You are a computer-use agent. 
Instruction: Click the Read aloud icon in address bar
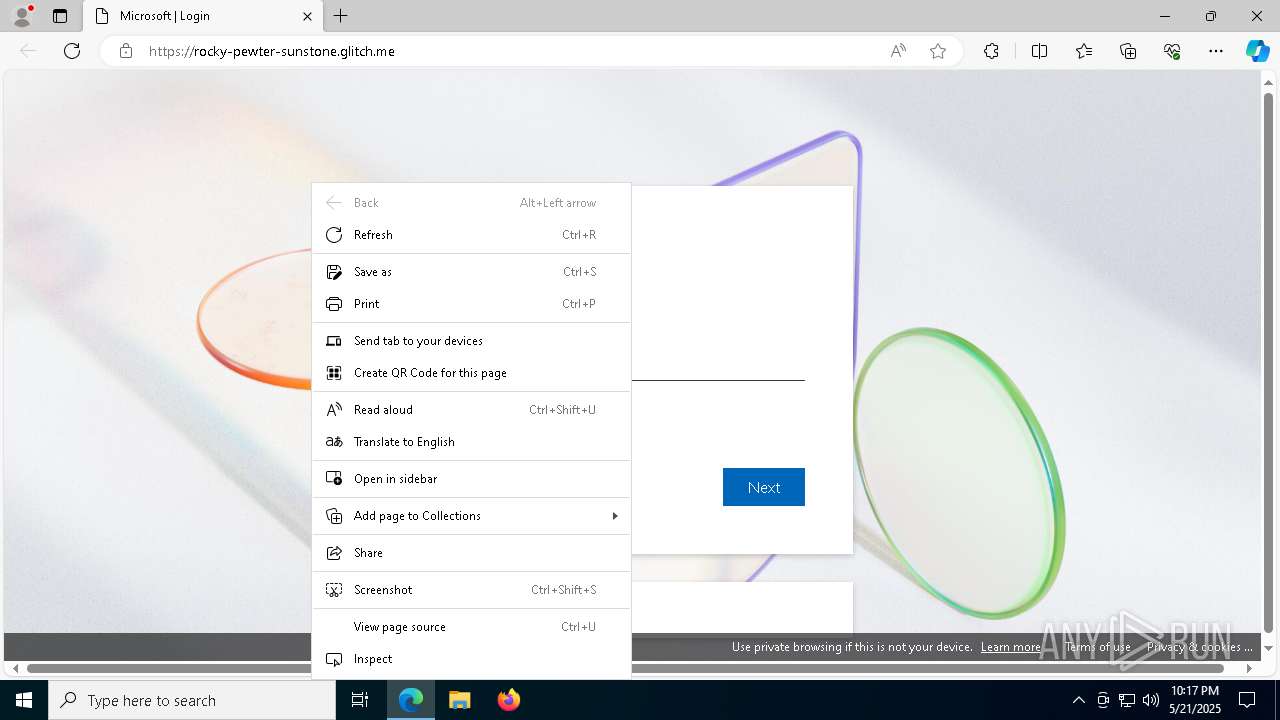(898, 51)
